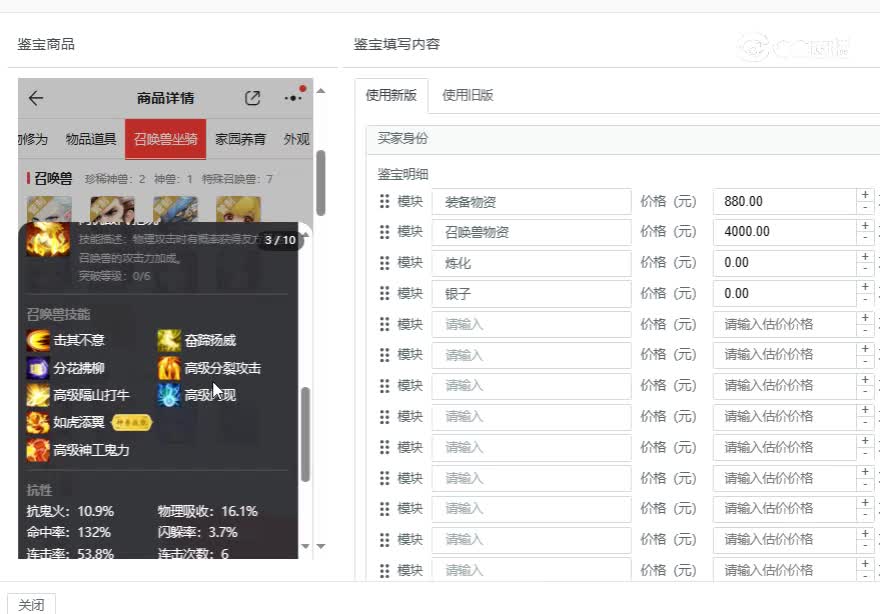Click the 奋蹄扬威 skill icon
The width and height of the screenshot is (880, 614).
tap(169, 340)
